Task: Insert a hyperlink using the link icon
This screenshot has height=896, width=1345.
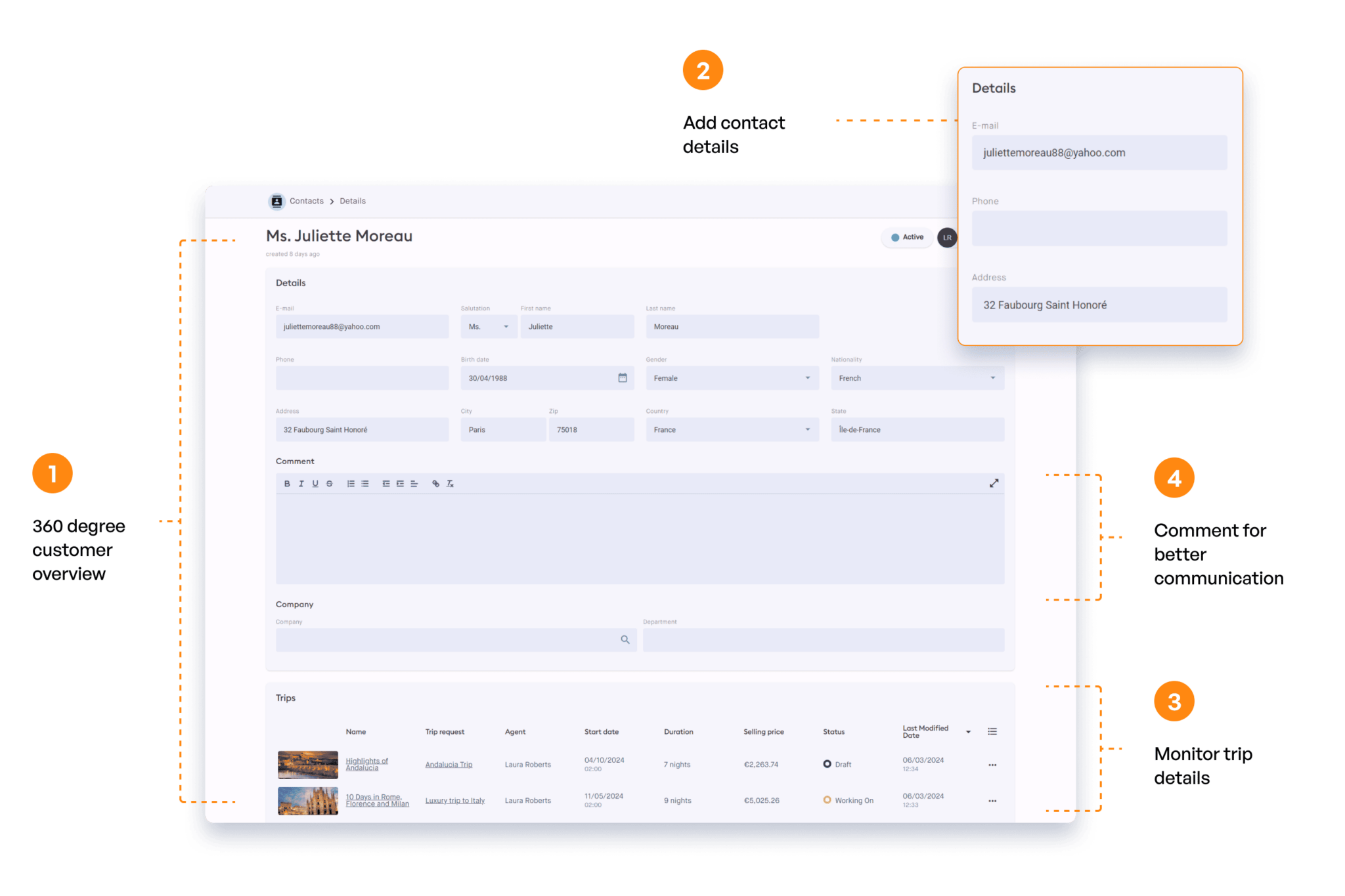Action: point(435,484)
